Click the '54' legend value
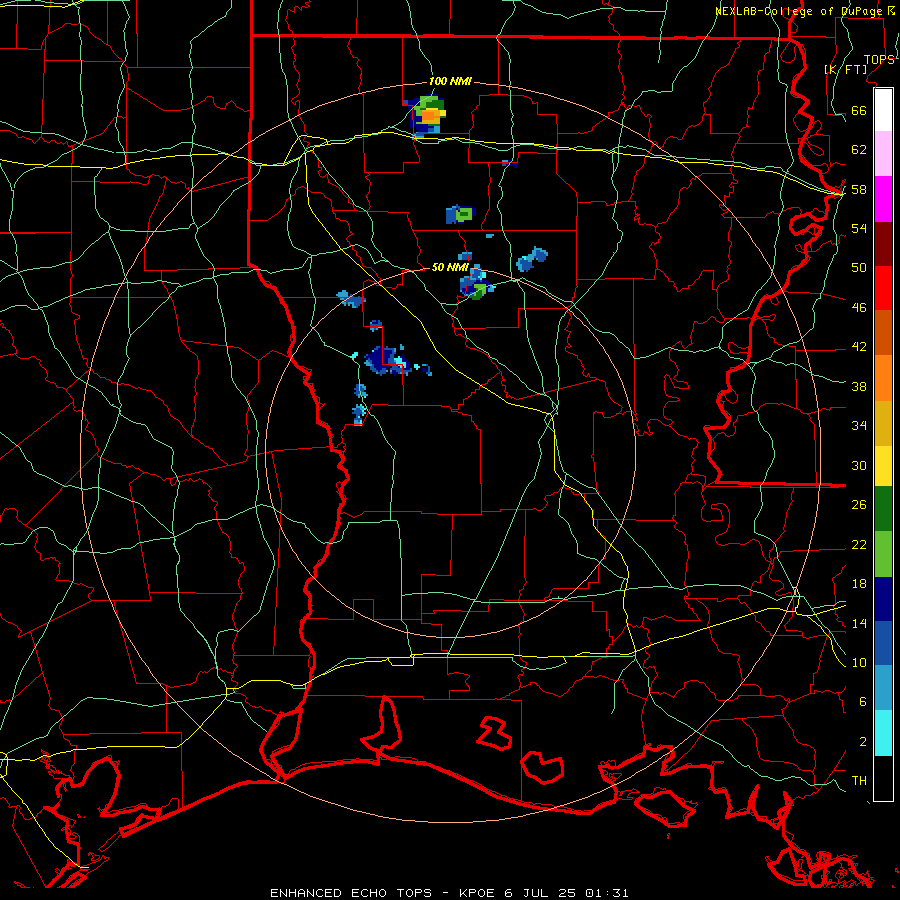 pos(859,228)
